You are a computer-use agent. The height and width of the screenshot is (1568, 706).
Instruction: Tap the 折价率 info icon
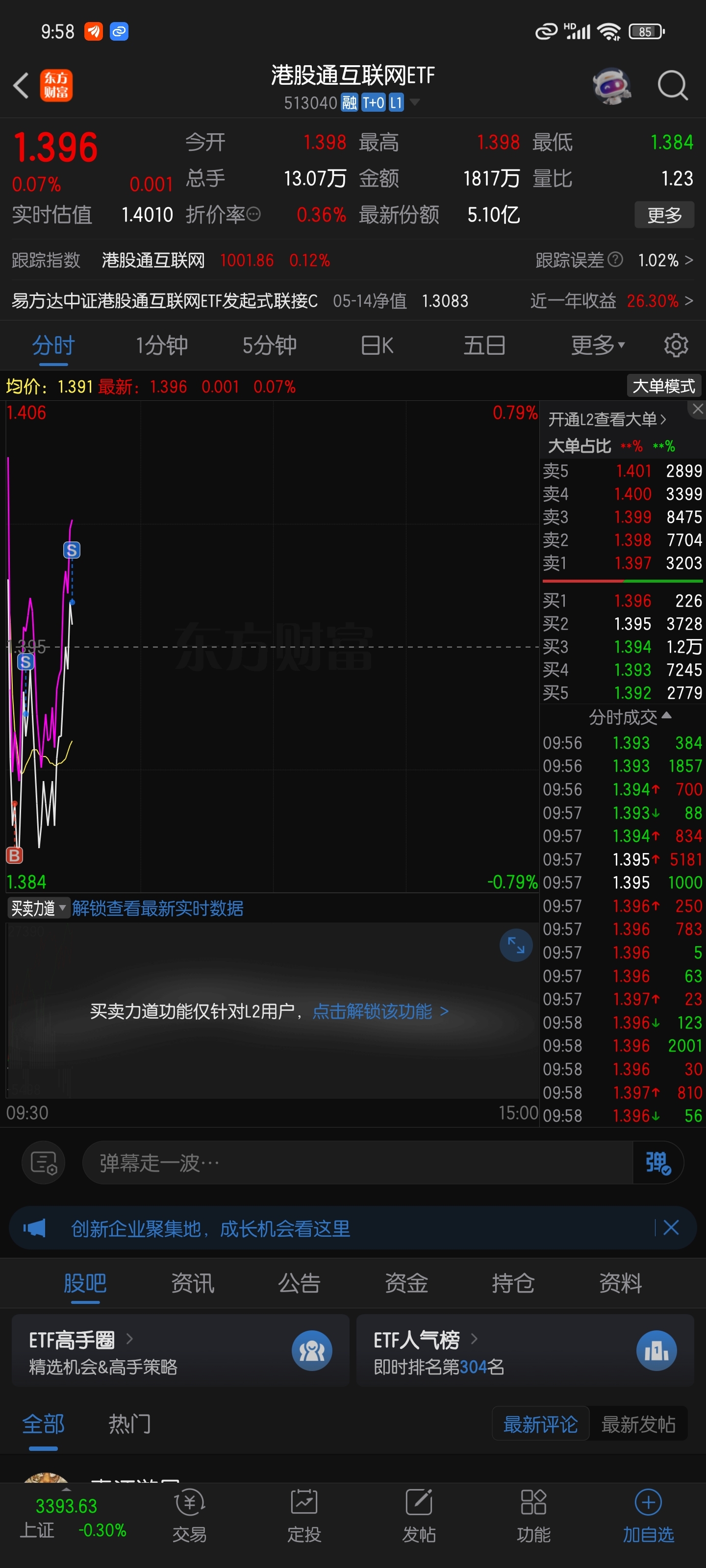click(254, 214)
